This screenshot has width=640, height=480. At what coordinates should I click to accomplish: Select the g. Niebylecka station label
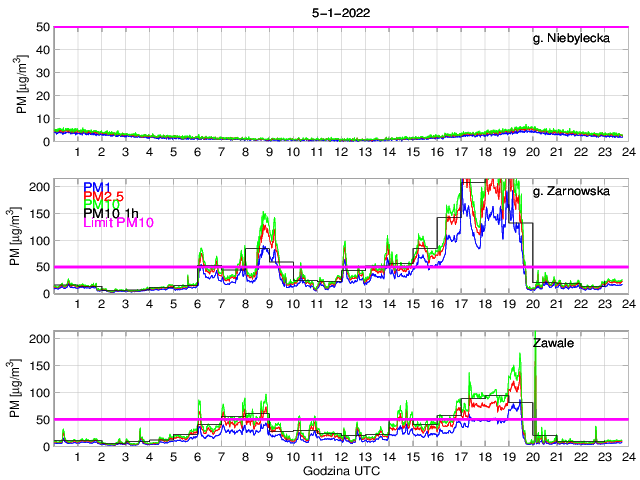pyautogui.click(x=570, y=38)
